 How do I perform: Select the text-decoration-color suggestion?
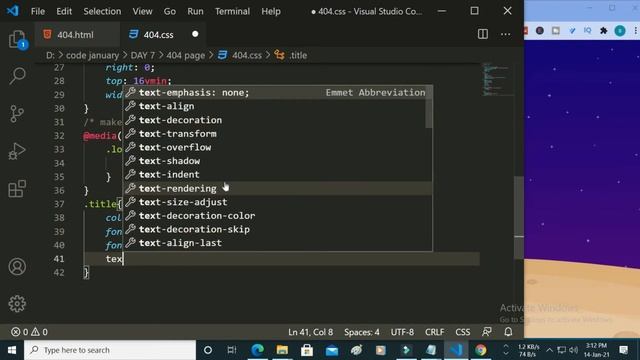[278, 216]
